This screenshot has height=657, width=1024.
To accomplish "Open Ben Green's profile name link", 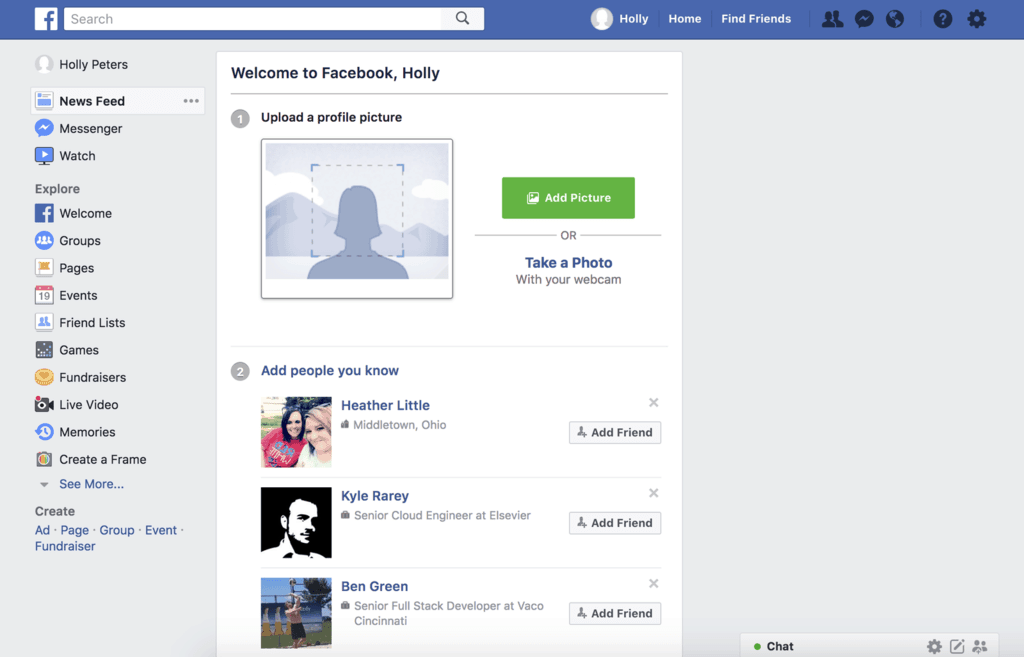I will click(374, 586).
